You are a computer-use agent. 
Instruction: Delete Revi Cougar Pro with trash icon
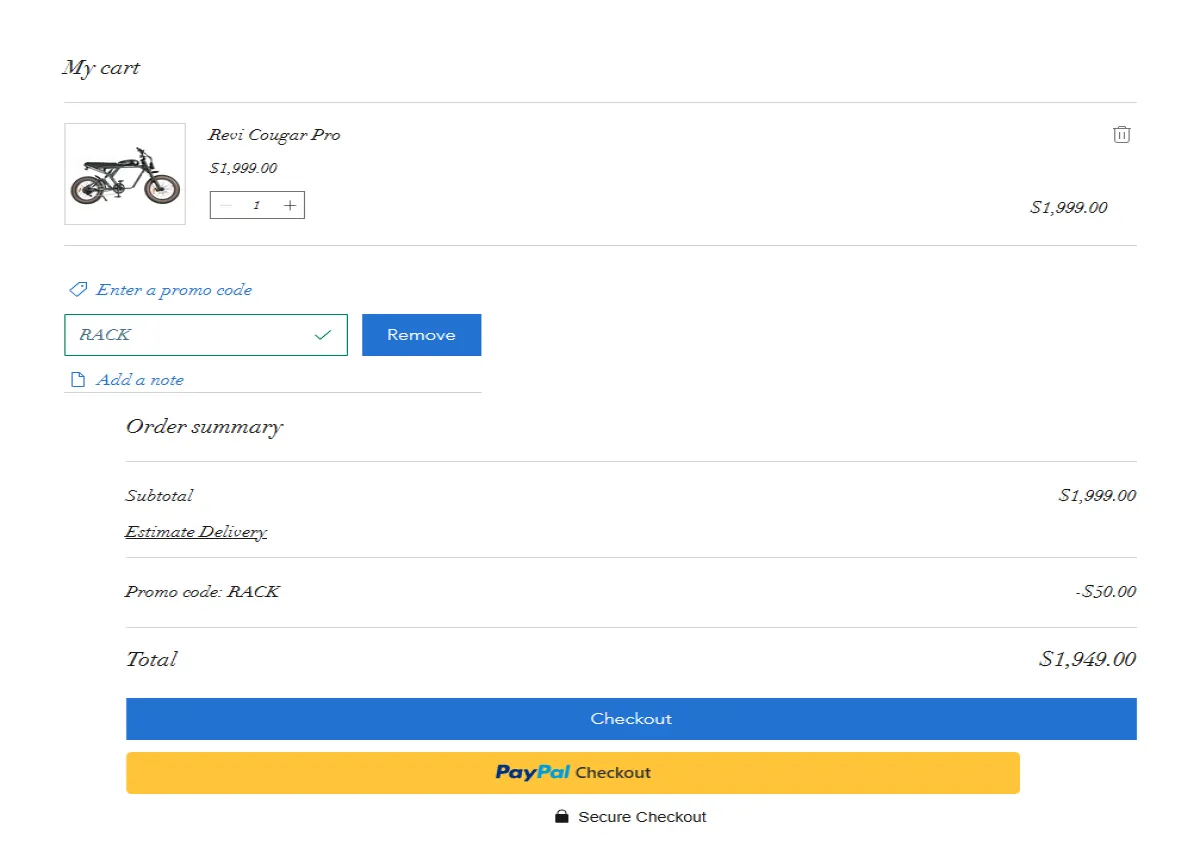click(1122, 134)
